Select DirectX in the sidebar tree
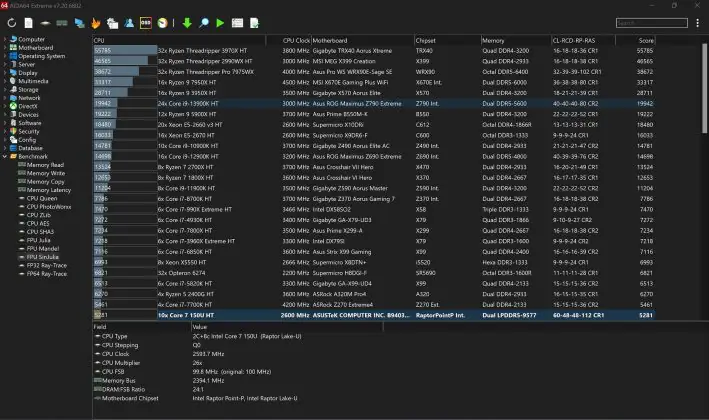The image size is (709, 420). (28, 106)
